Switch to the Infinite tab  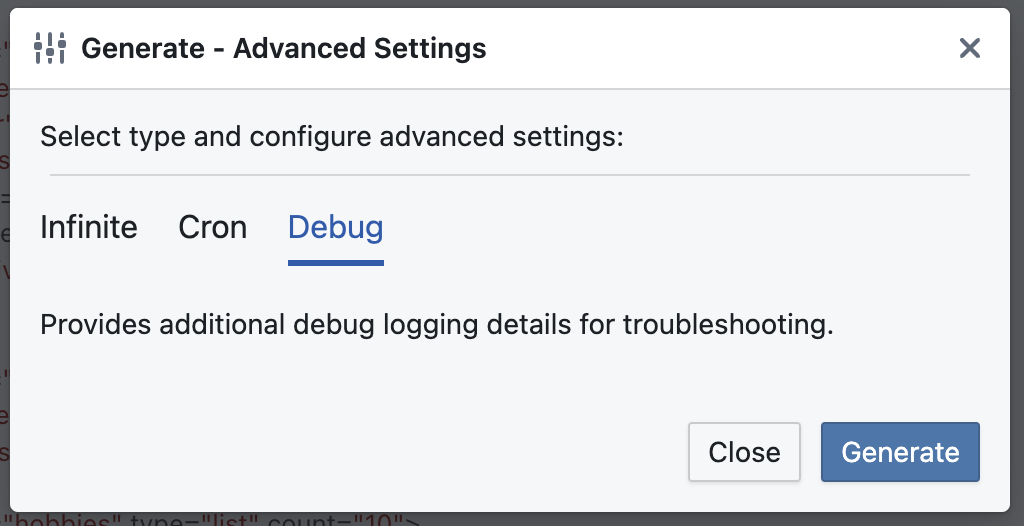pyautogui.click(x=89, y=227)
